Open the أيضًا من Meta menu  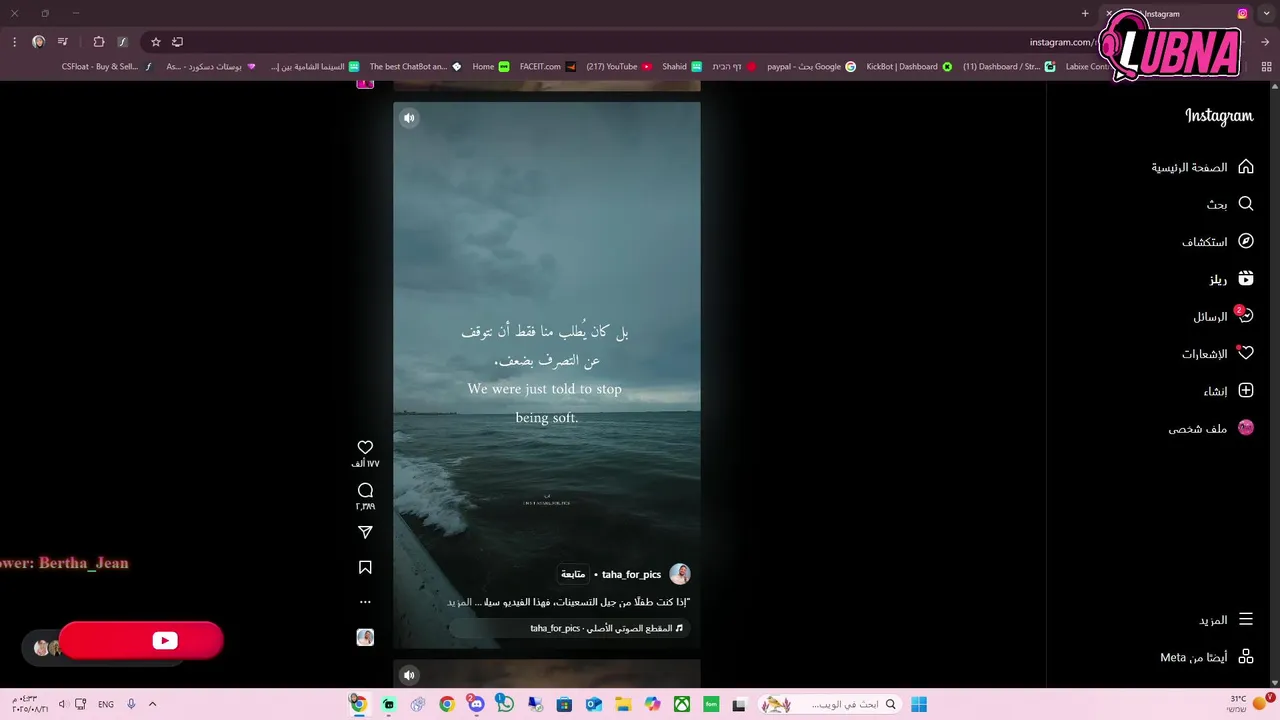[x=1207, y=657]
